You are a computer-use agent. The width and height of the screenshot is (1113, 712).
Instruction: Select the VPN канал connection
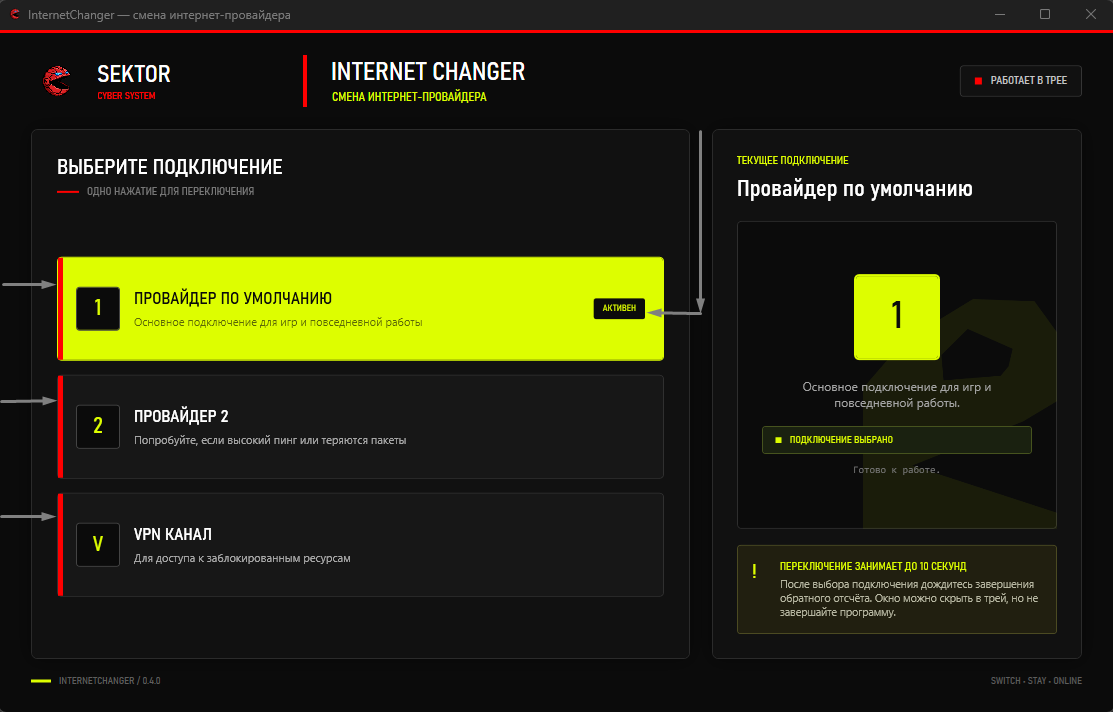(x=361, y=544)
